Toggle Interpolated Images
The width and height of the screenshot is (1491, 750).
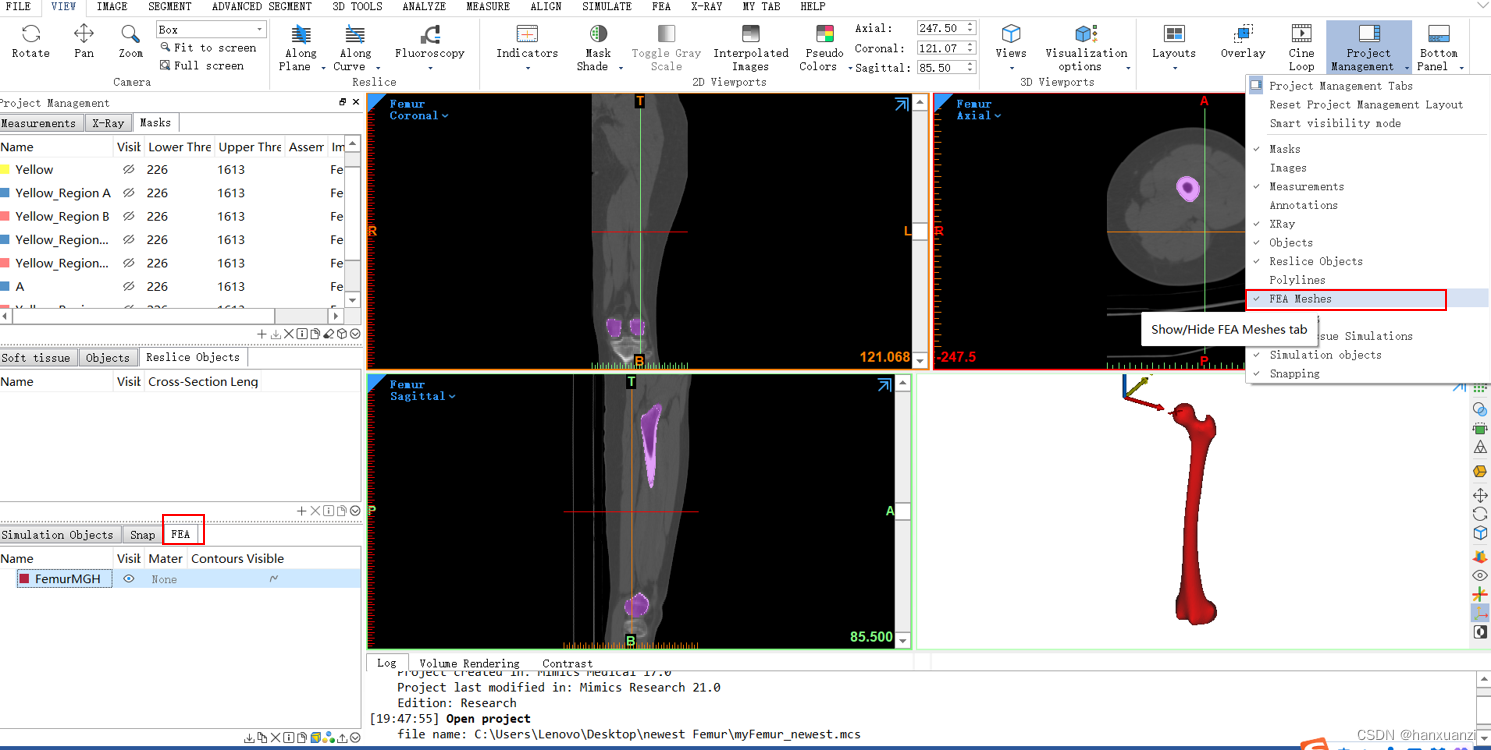pyautogui.click(x=750, y=48)
